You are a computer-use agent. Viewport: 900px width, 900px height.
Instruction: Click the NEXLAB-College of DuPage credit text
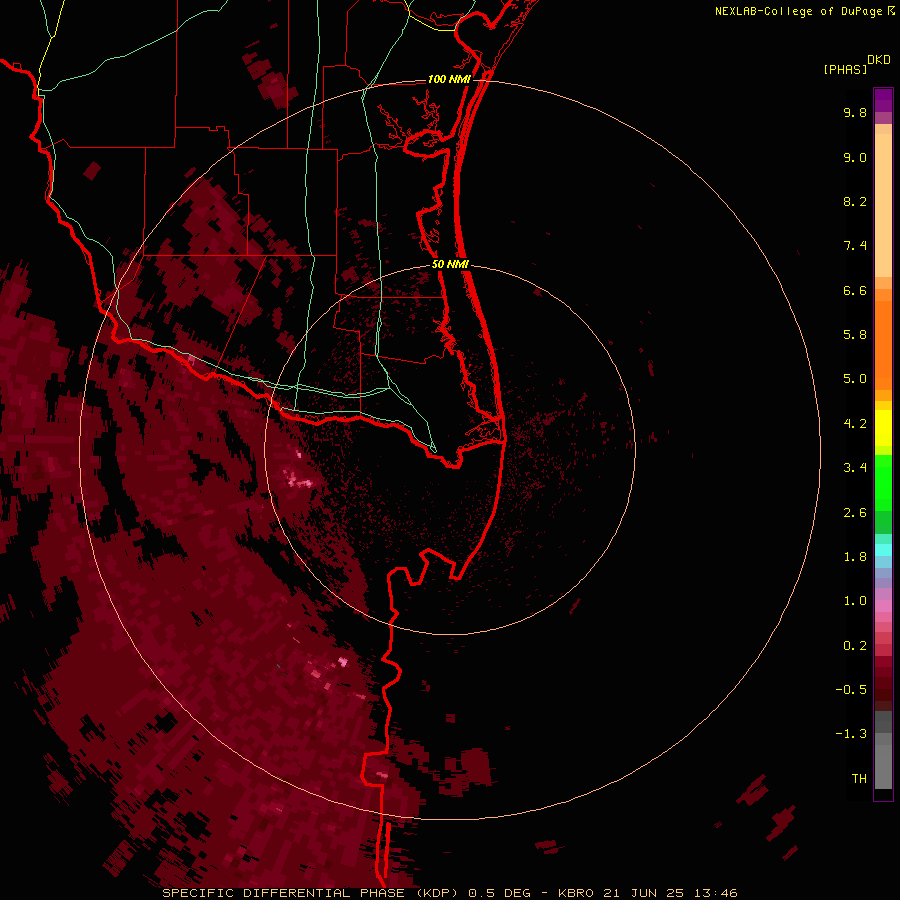tap(800, 11)
